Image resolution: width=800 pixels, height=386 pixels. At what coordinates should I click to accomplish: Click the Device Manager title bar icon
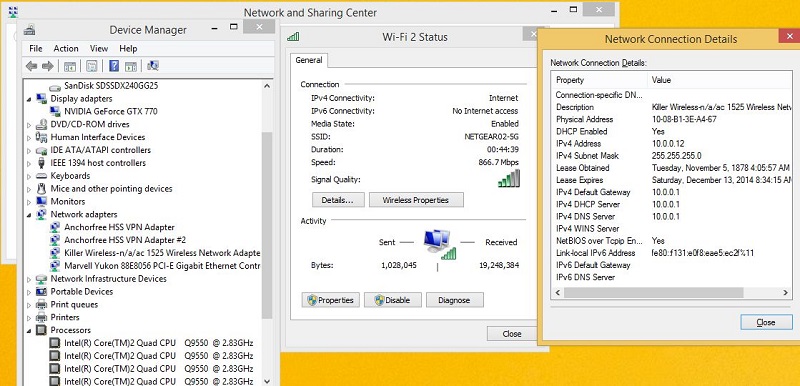tap(29, 29)
